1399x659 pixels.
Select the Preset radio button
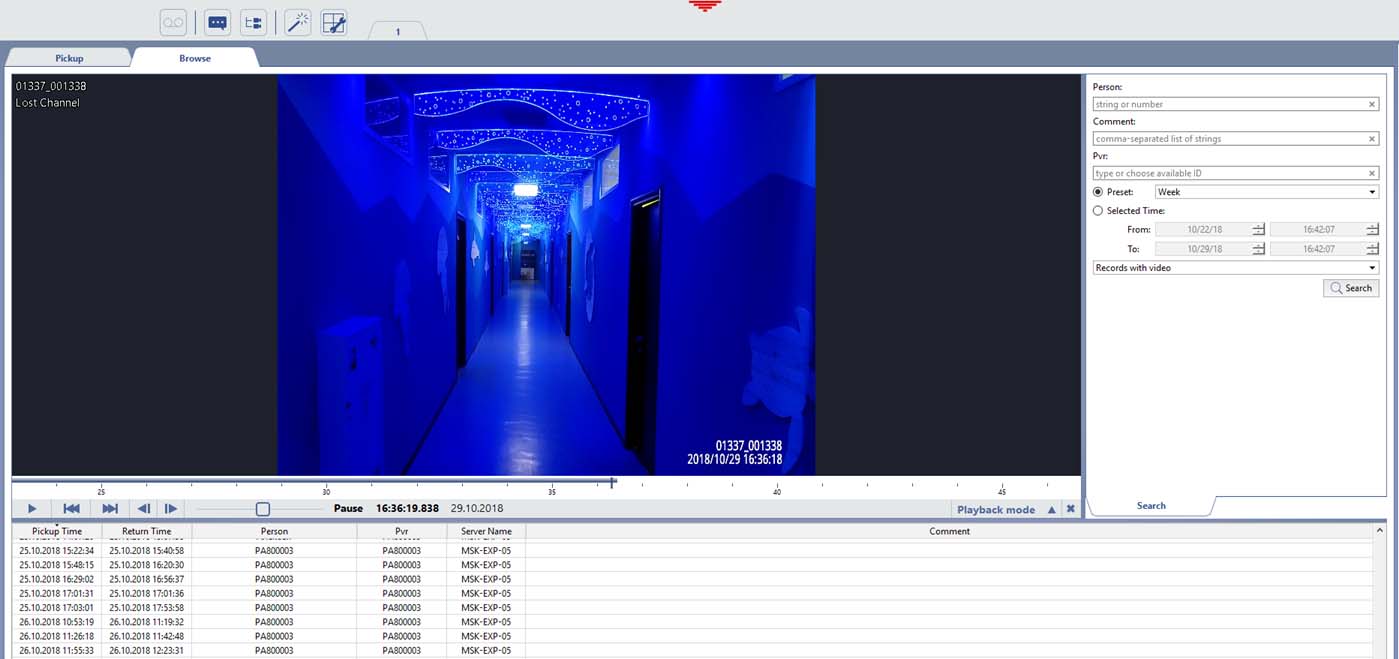coord(1098,192)
